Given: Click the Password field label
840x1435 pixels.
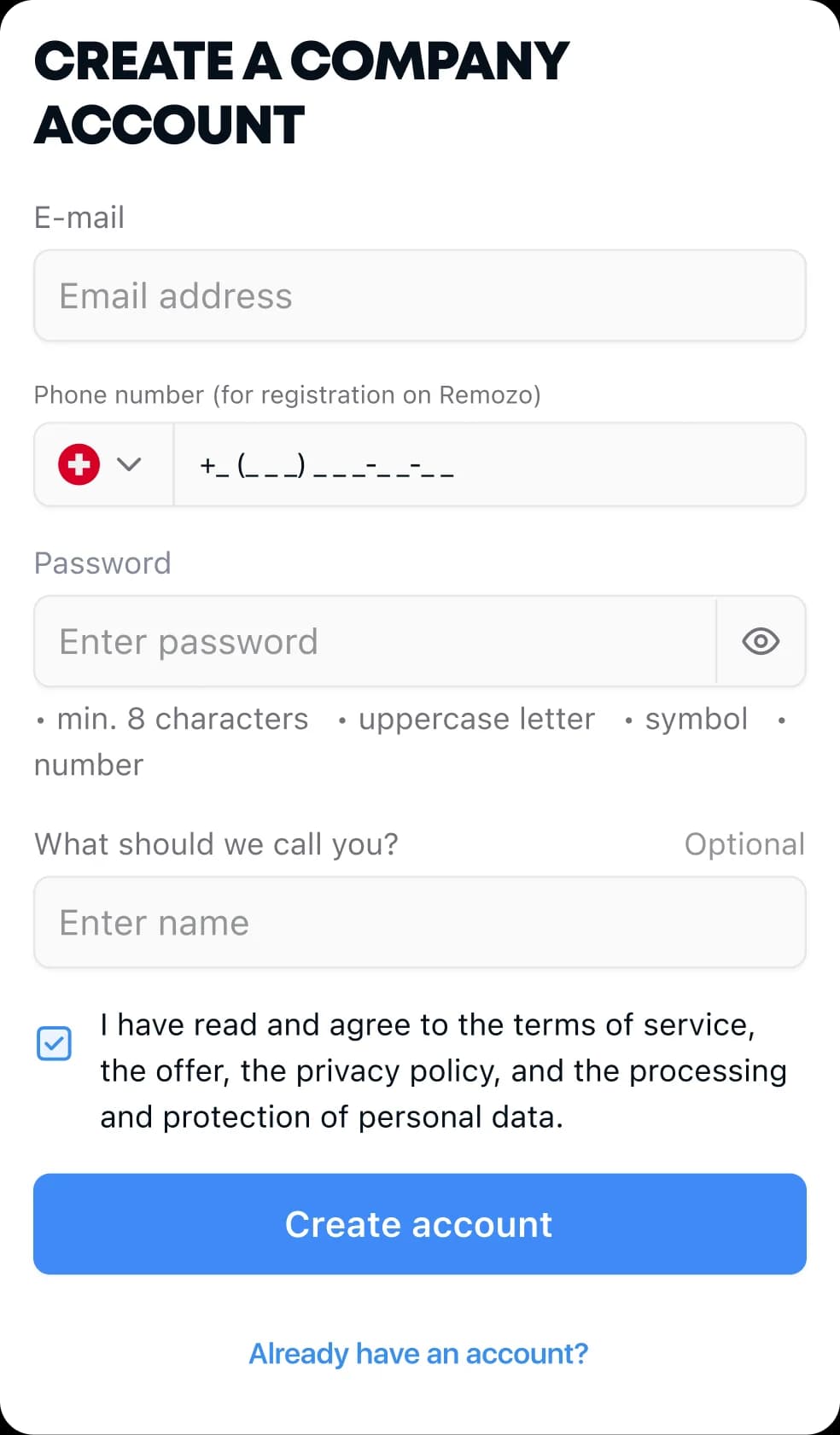Looking at the screenshot, I should tap(102, 563).
